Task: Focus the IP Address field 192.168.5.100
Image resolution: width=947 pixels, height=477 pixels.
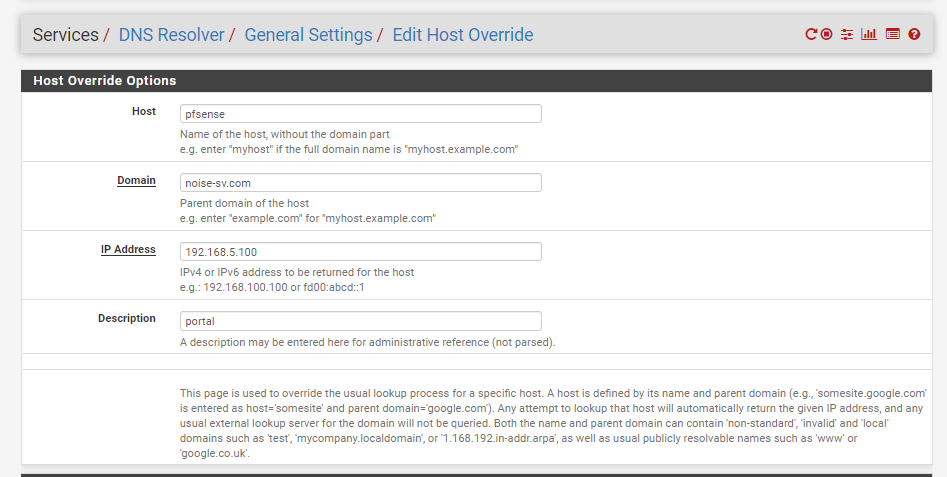Action: tap(361, 252)
